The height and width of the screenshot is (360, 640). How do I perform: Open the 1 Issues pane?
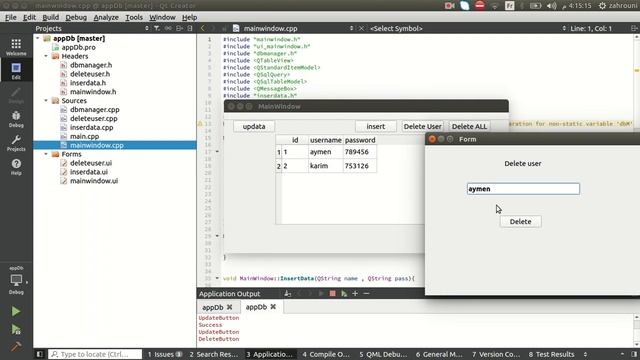click(164, 354)
